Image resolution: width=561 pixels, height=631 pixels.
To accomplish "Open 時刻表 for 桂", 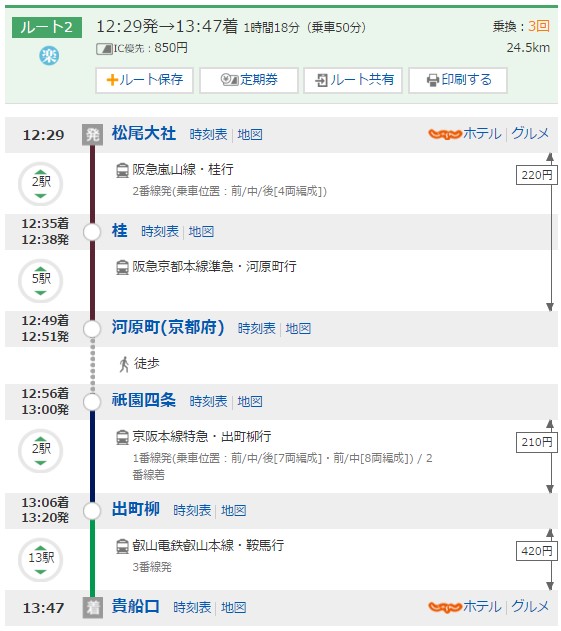I will pyautogui.click(x=160, y=232).
